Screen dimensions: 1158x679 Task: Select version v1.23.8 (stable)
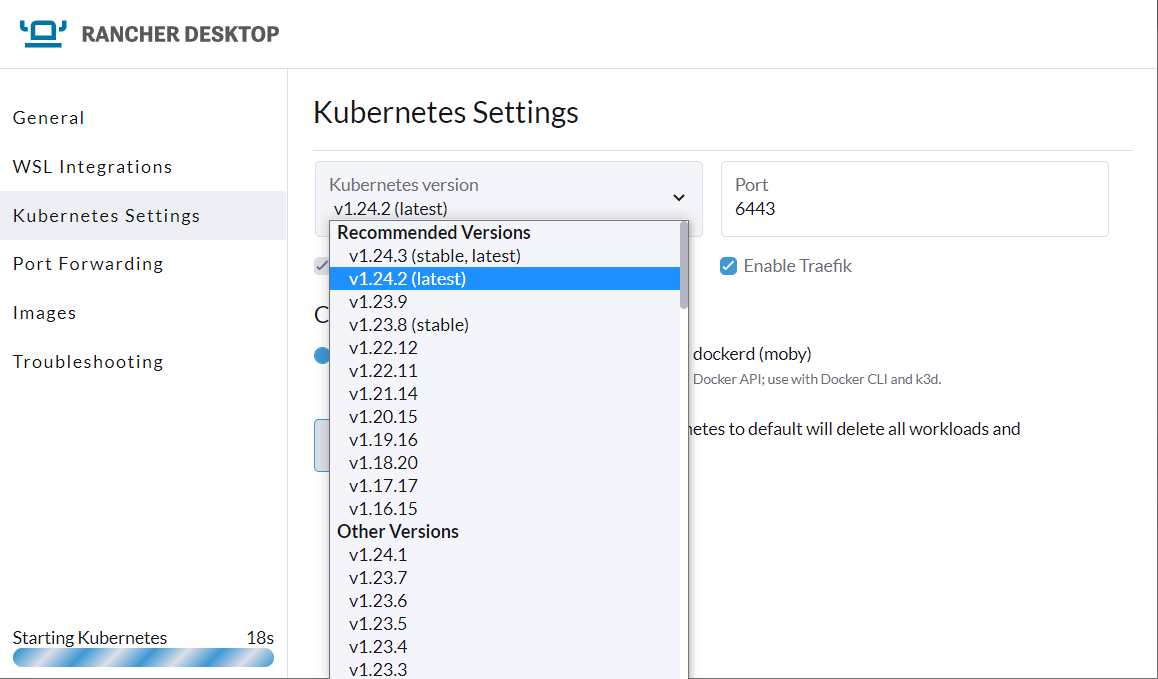[504, 324]
